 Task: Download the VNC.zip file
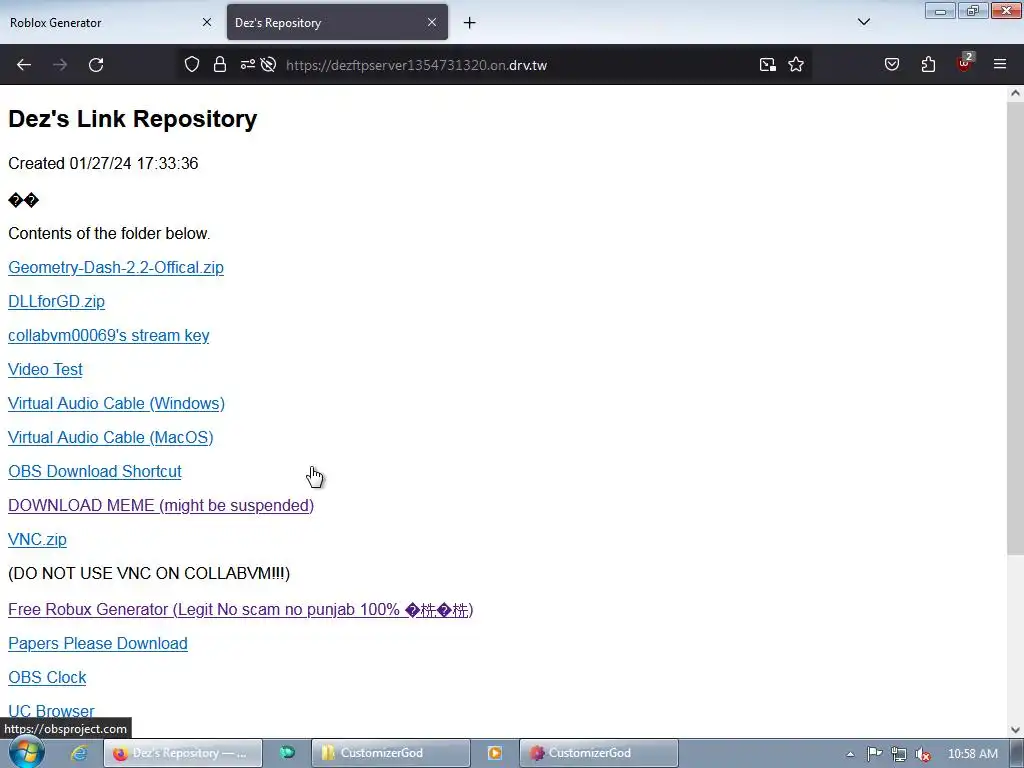coord(37,539)
